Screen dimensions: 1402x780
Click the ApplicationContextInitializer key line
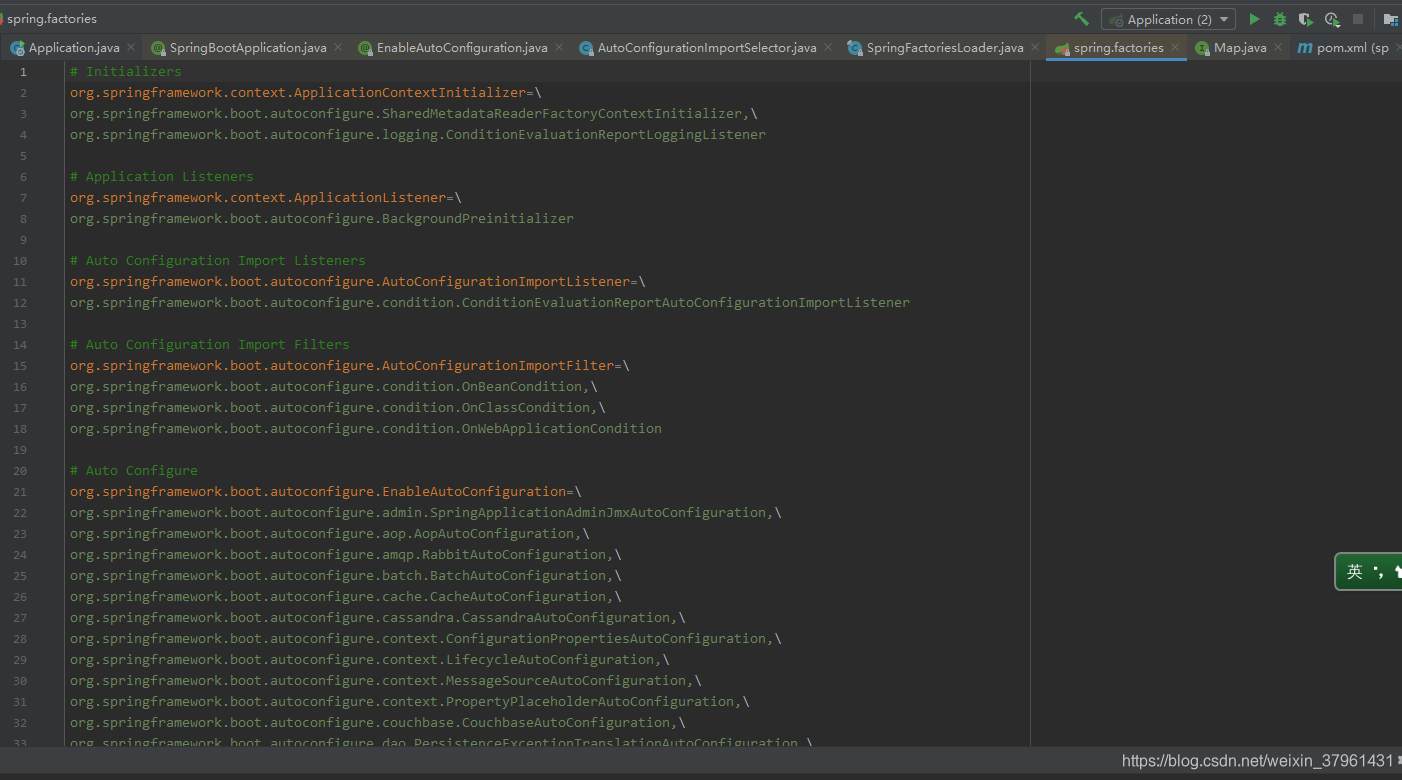coord(306,92)
